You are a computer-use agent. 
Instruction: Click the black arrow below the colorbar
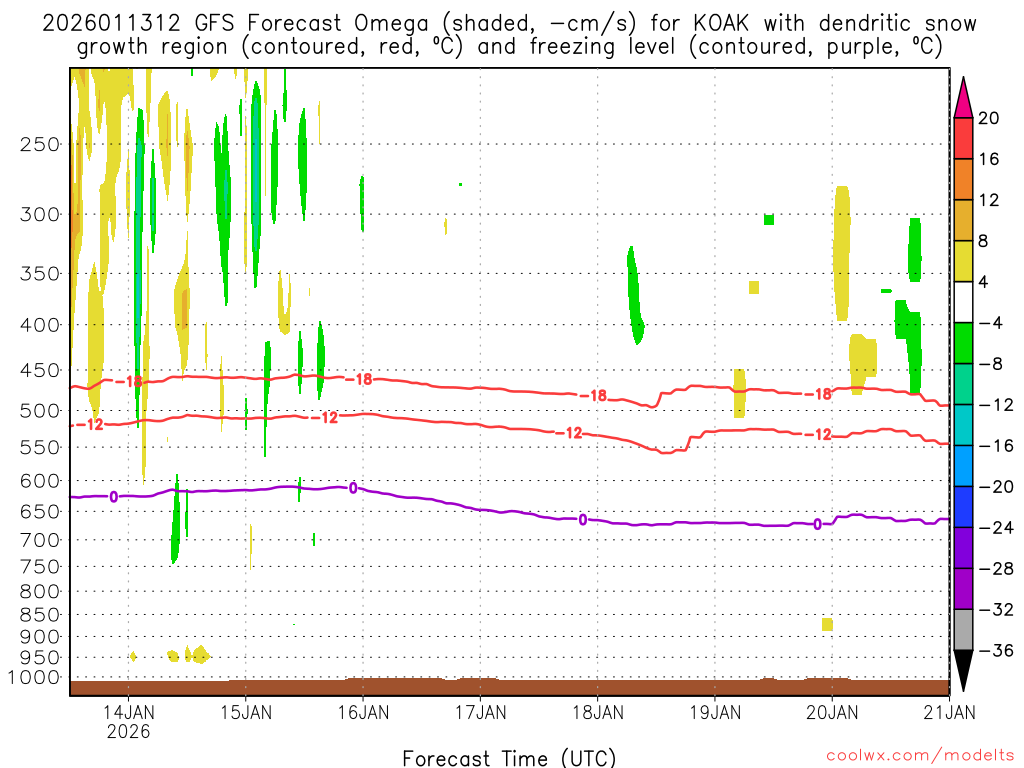click(963, 671)
